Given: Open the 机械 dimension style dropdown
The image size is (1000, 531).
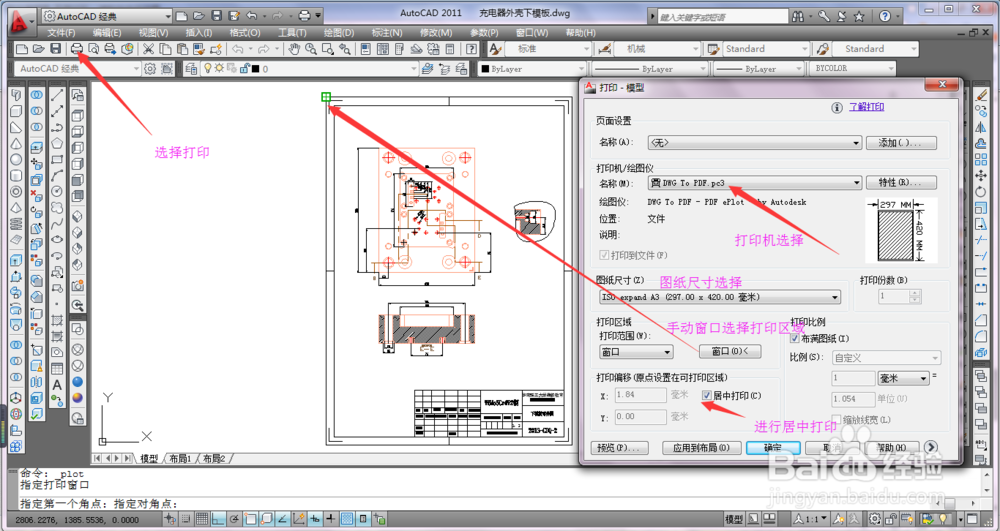Looking at the screenshot, I should click(658, 48).
